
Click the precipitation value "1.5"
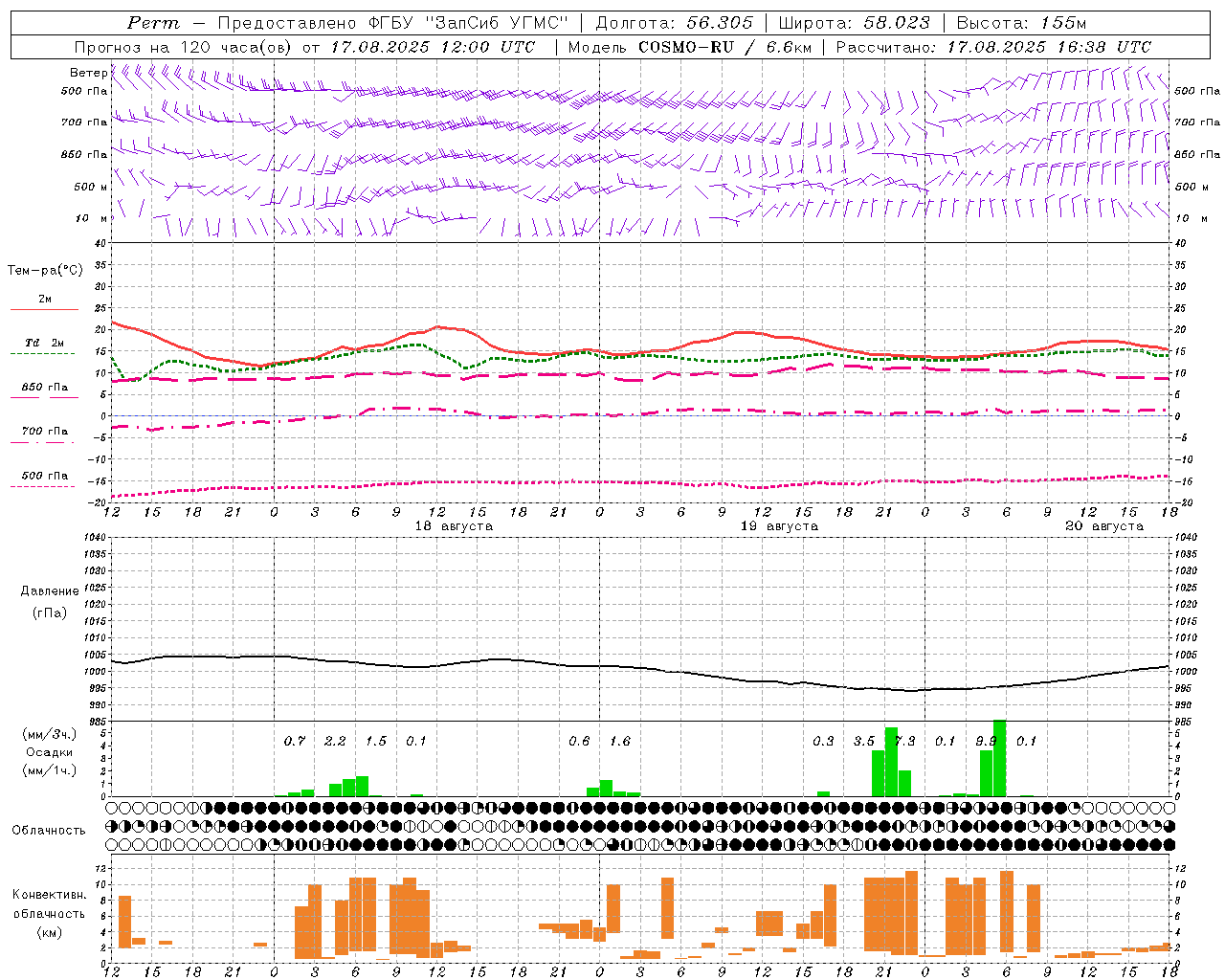pyautogui.click(x=376, y=741)
